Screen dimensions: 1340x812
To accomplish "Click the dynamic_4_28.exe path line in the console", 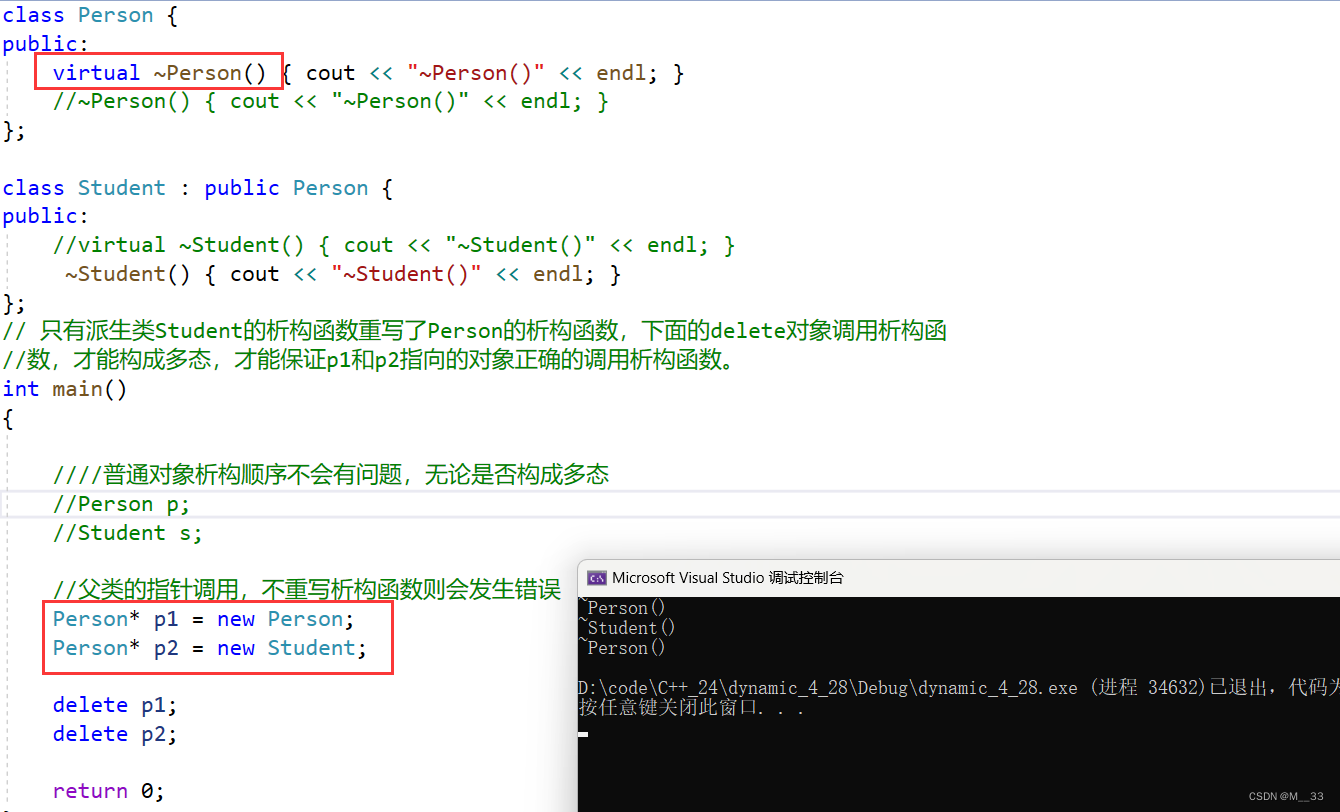I will (959, 688).
